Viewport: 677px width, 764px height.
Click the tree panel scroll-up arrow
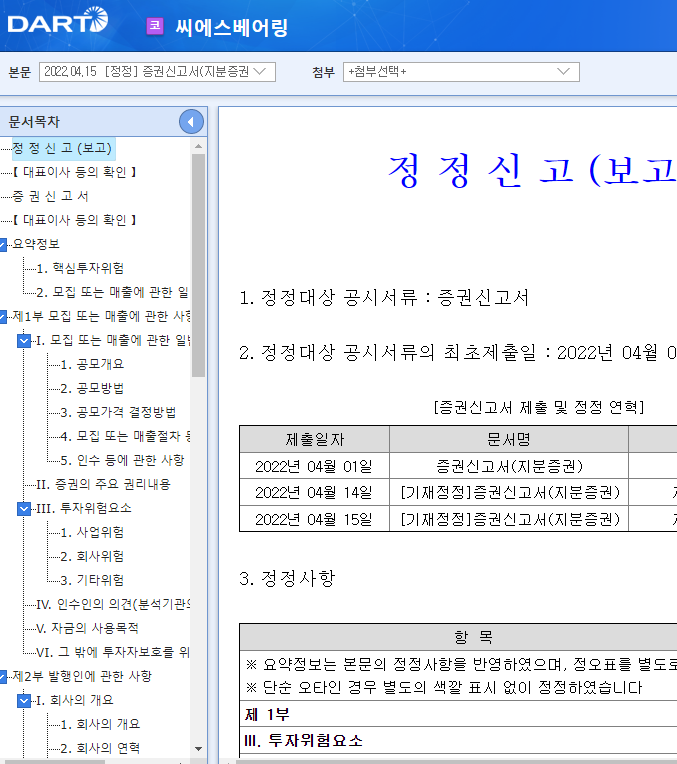pos(198,146)
